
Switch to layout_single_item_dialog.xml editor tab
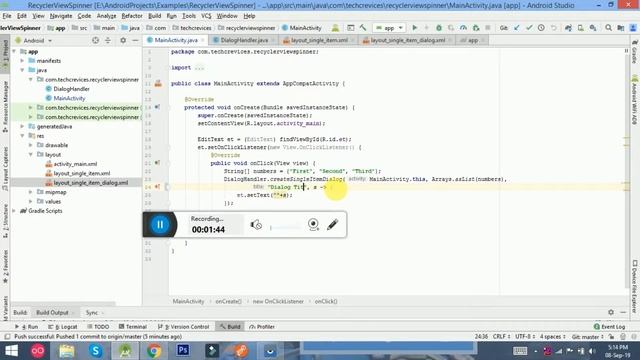tap(407, 40)
